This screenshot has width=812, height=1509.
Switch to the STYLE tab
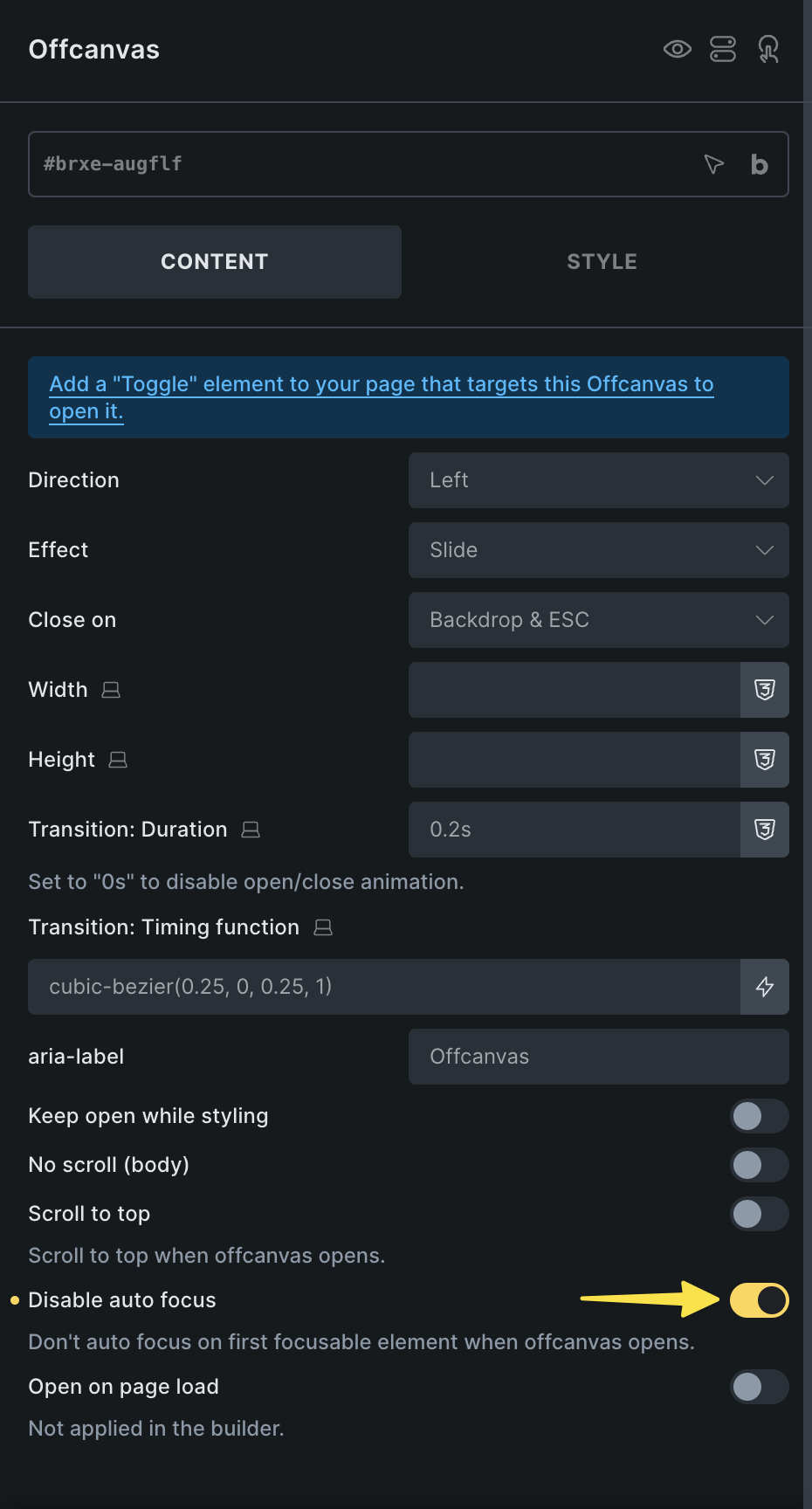pos(602,262)
